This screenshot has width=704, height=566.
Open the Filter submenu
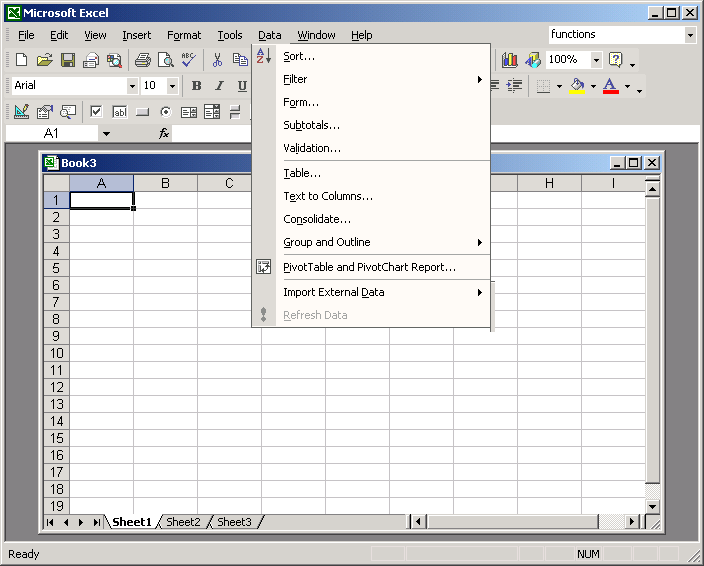(x=370, y=79)
